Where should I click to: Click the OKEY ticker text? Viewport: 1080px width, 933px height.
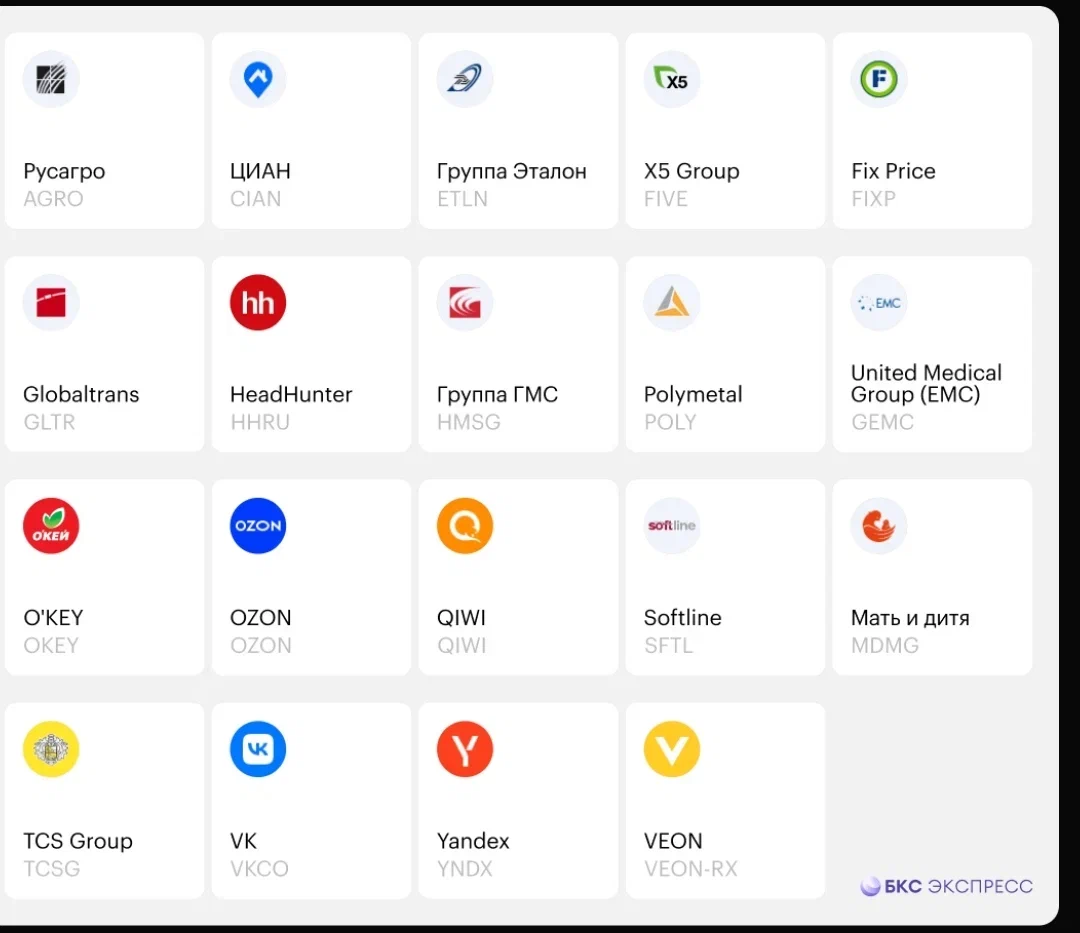pyautogui.click(x=51, y=646)
